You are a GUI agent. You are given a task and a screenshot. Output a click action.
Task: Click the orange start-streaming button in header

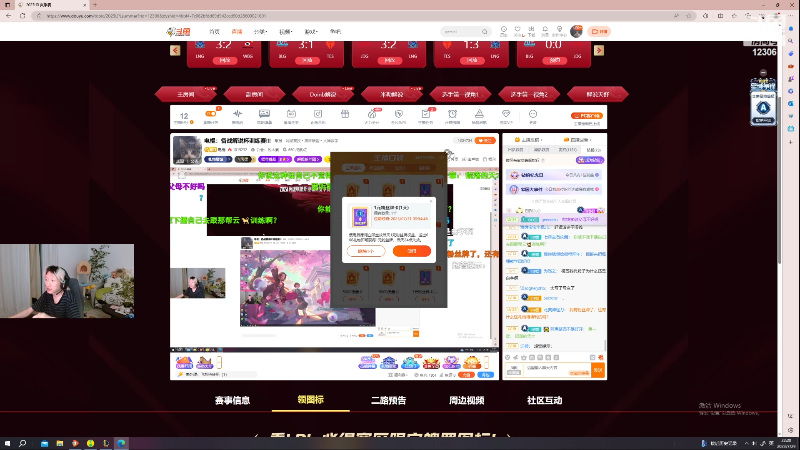599,32
